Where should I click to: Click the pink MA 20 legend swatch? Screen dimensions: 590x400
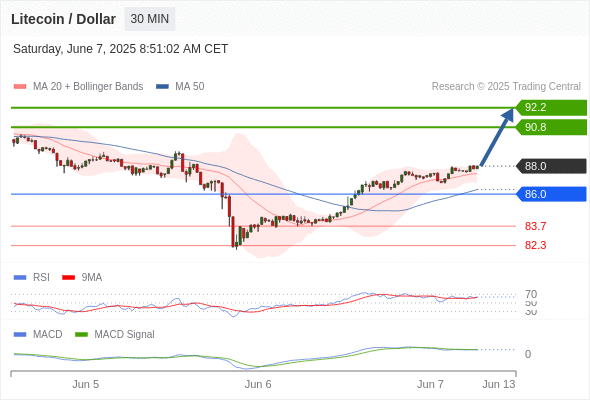point(20,87)
